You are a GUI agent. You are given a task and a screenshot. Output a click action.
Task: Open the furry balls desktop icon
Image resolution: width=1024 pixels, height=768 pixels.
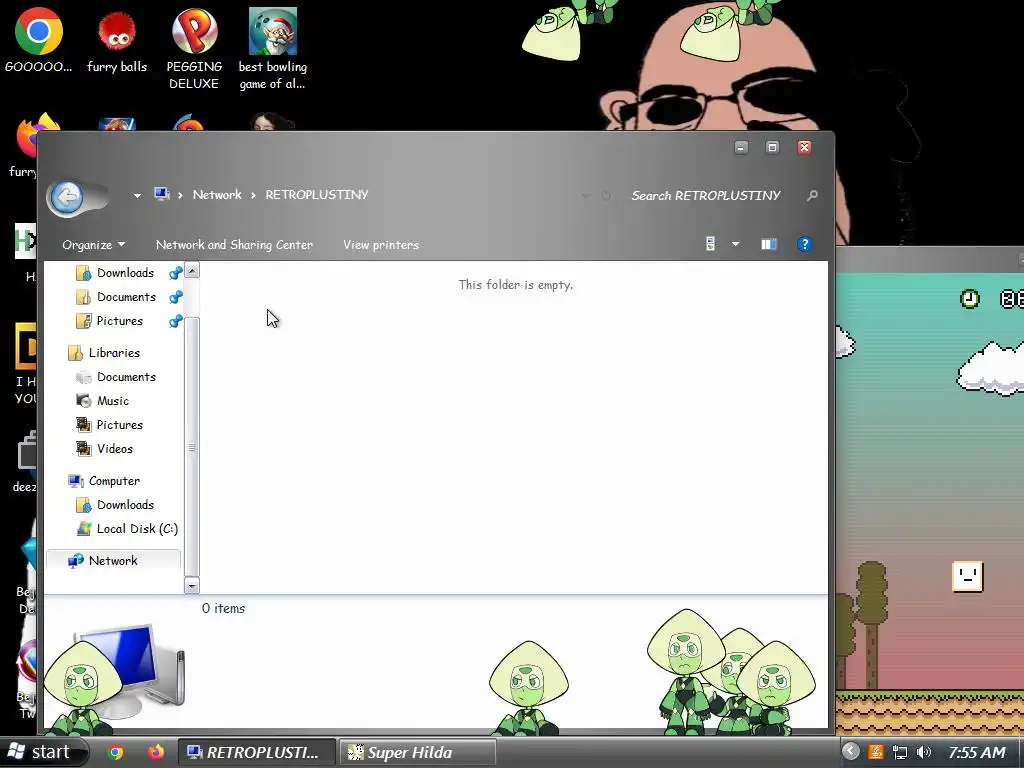[x=117, y=40]
